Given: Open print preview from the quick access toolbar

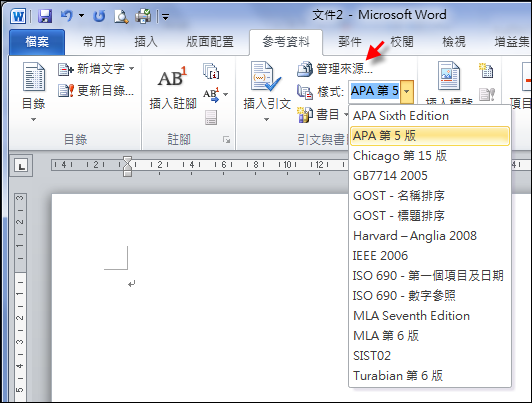Looking at the screenshot, I should click(x=121, y=16).
